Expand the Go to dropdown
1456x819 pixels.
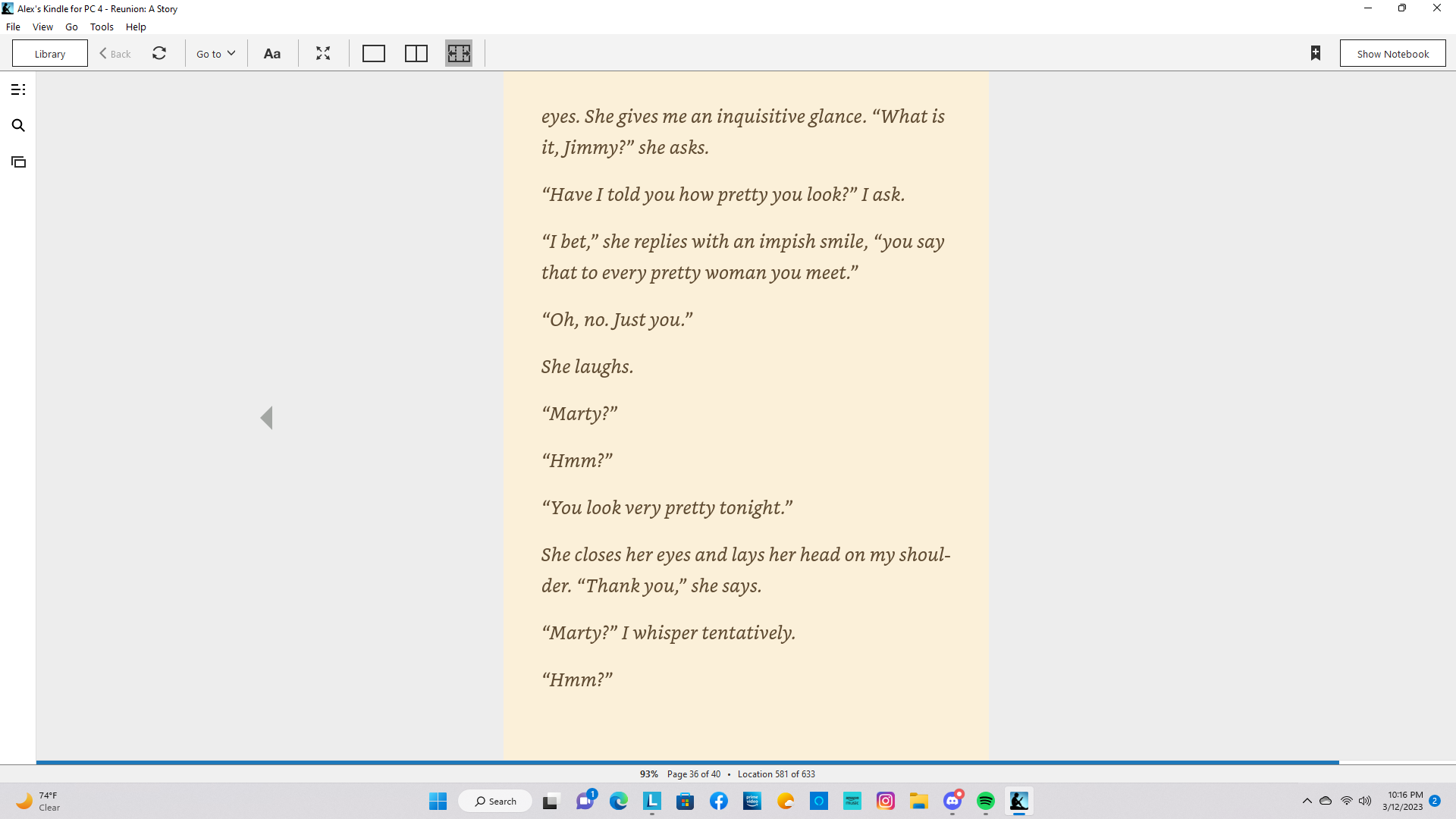pyautogui.click(x=216, y=54)
